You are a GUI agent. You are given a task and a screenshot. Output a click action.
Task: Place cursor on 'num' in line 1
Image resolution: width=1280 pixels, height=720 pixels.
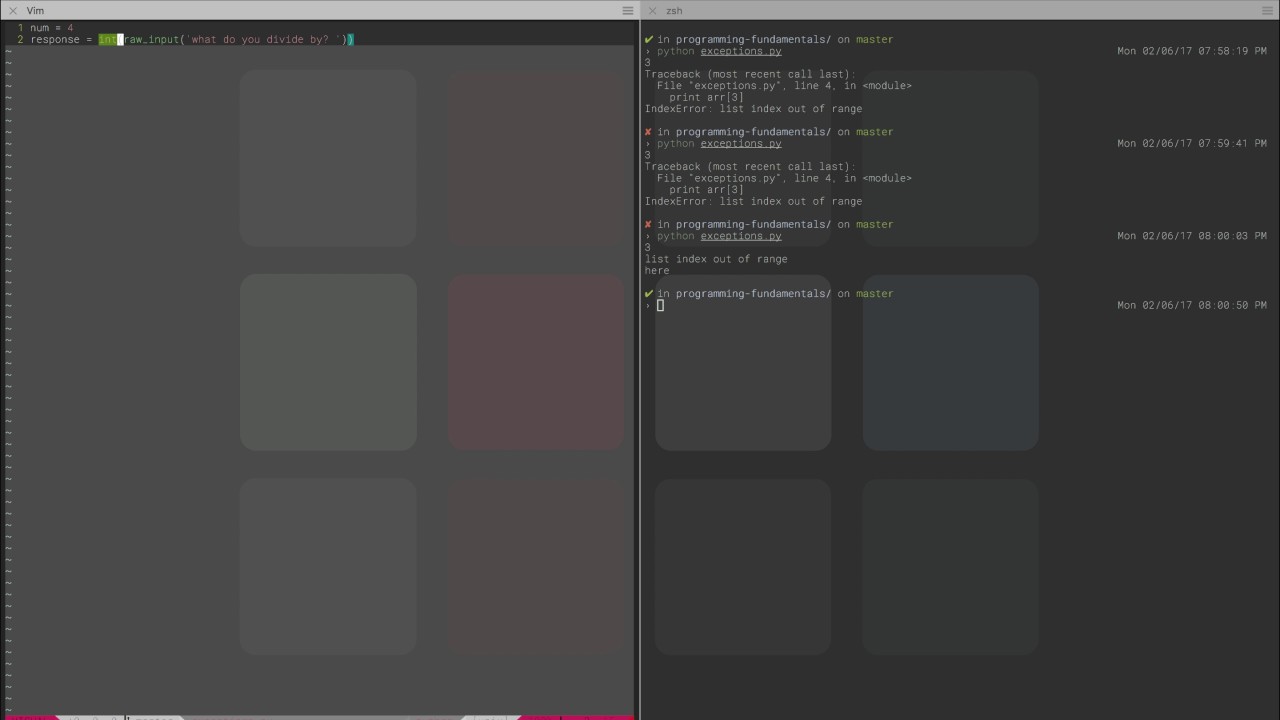(x=39, y=28)
